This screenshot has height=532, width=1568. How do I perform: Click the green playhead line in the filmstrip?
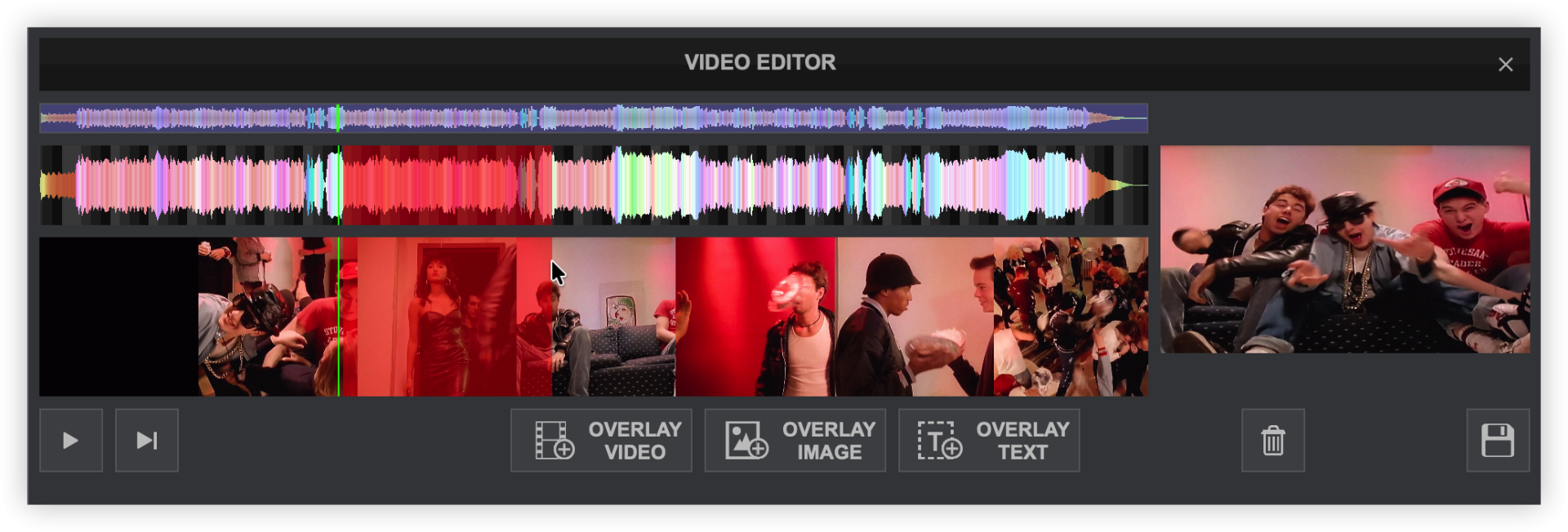click(x=339, y=317)
